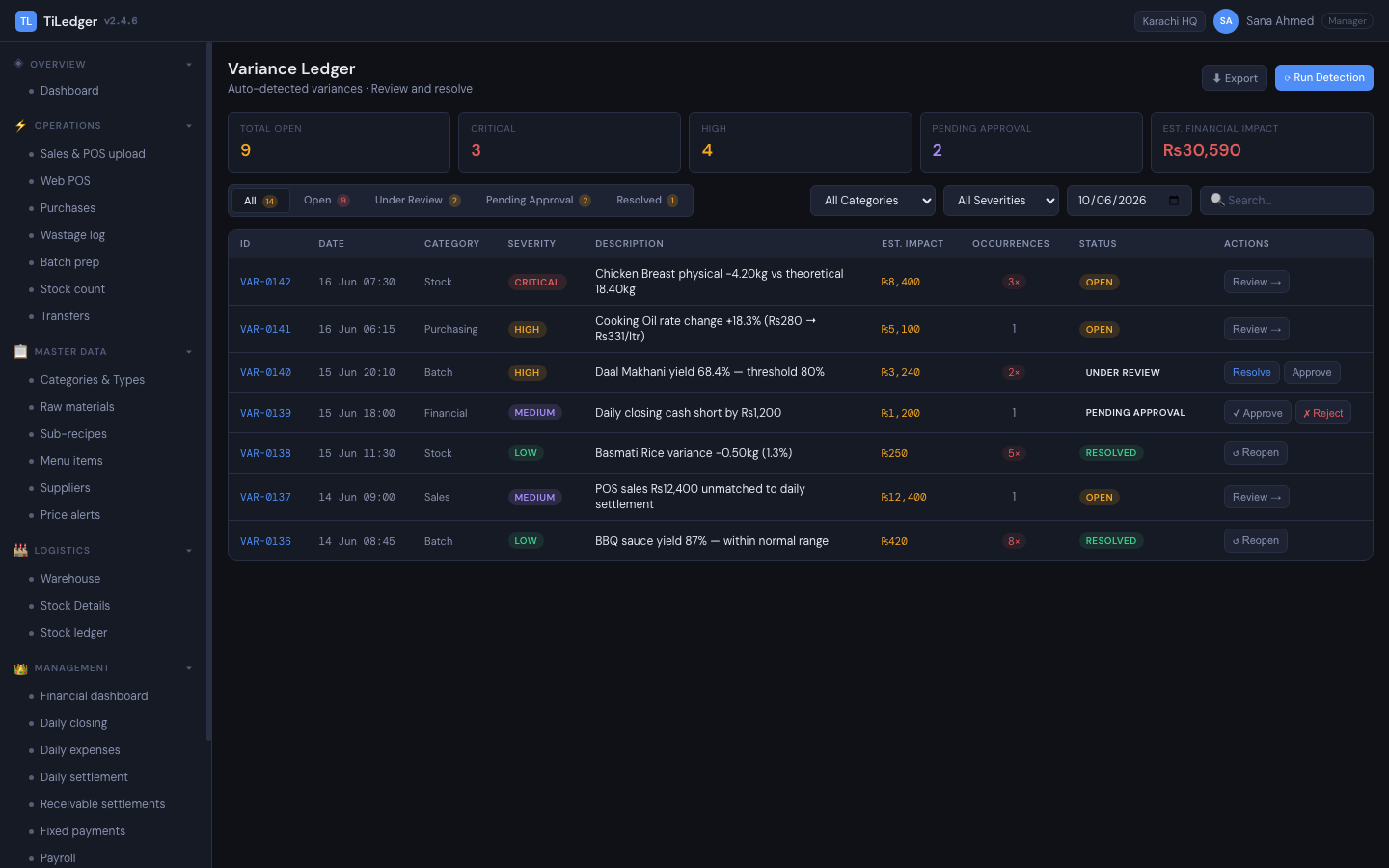Collapse the Master Data section chevron
This screenshot has width=1389, height=868.
pyautogui.click(x=189, y=352)
